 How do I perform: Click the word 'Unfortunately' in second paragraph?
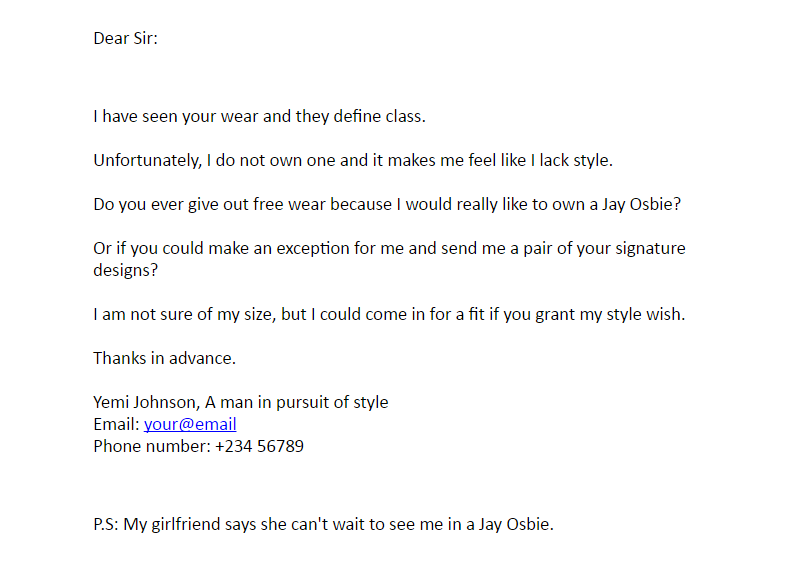(x=146, y=160)
